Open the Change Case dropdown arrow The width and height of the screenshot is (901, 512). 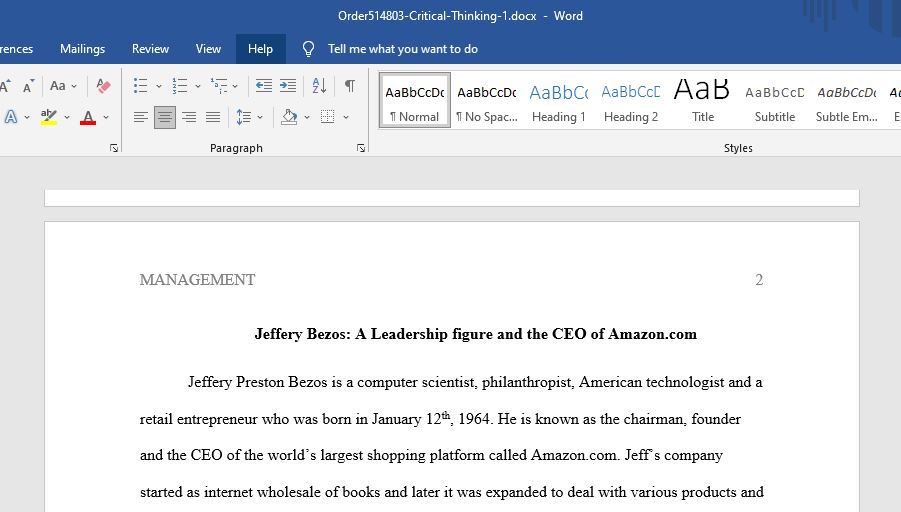(x=74, y=86)
